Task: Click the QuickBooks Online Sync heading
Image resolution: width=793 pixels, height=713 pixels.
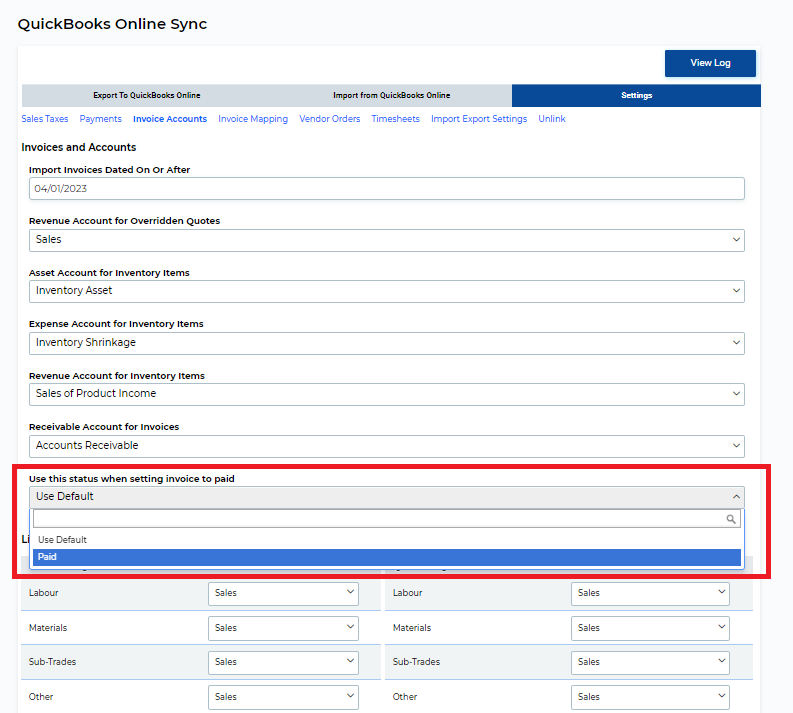Action: [x=112, y=24]
